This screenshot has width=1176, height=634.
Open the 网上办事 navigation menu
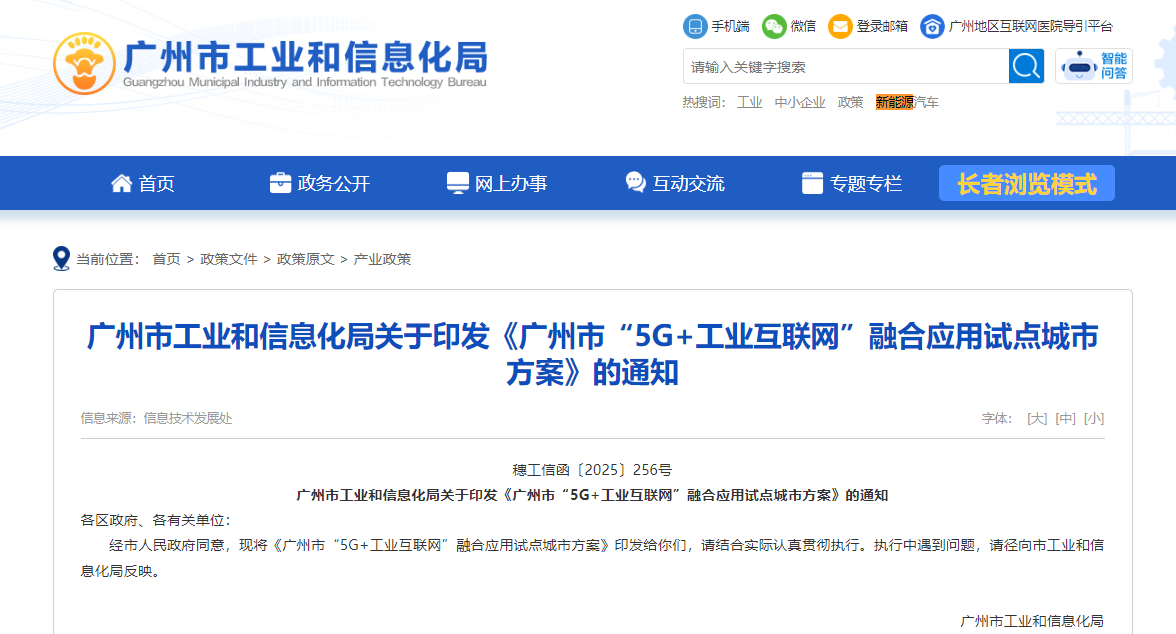click(497, 184)
